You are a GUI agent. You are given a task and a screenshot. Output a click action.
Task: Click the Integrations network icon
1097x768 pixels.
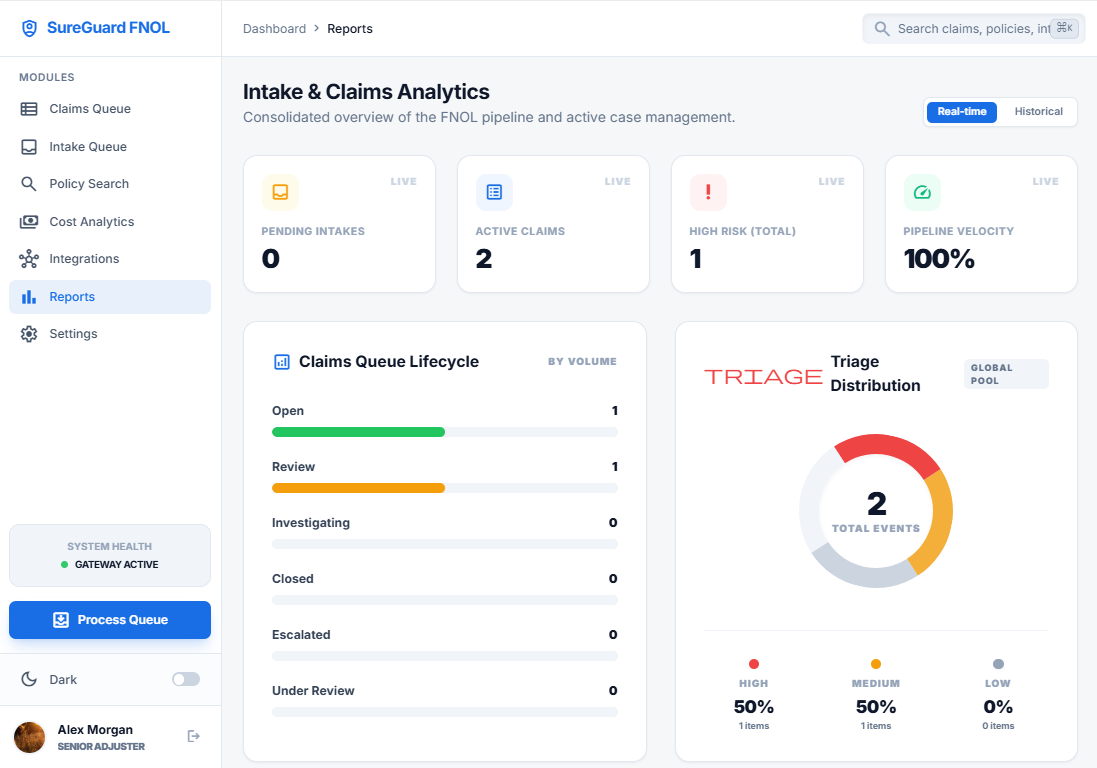(29, 259)
